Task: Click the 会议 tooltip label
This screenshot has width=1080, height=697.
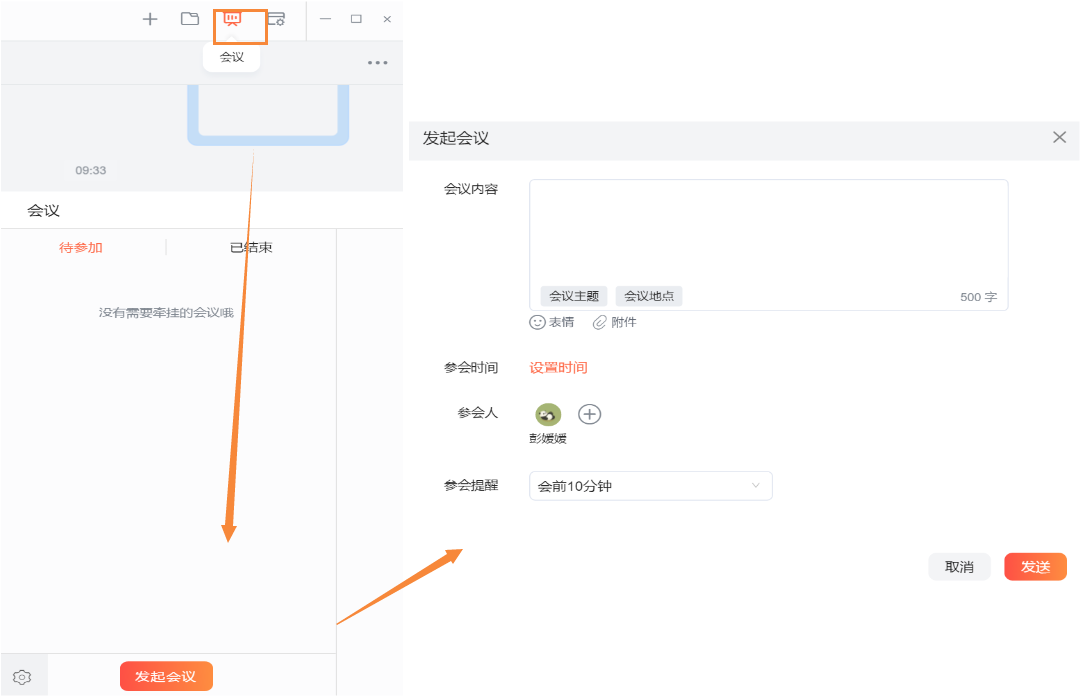Action: 232,57
